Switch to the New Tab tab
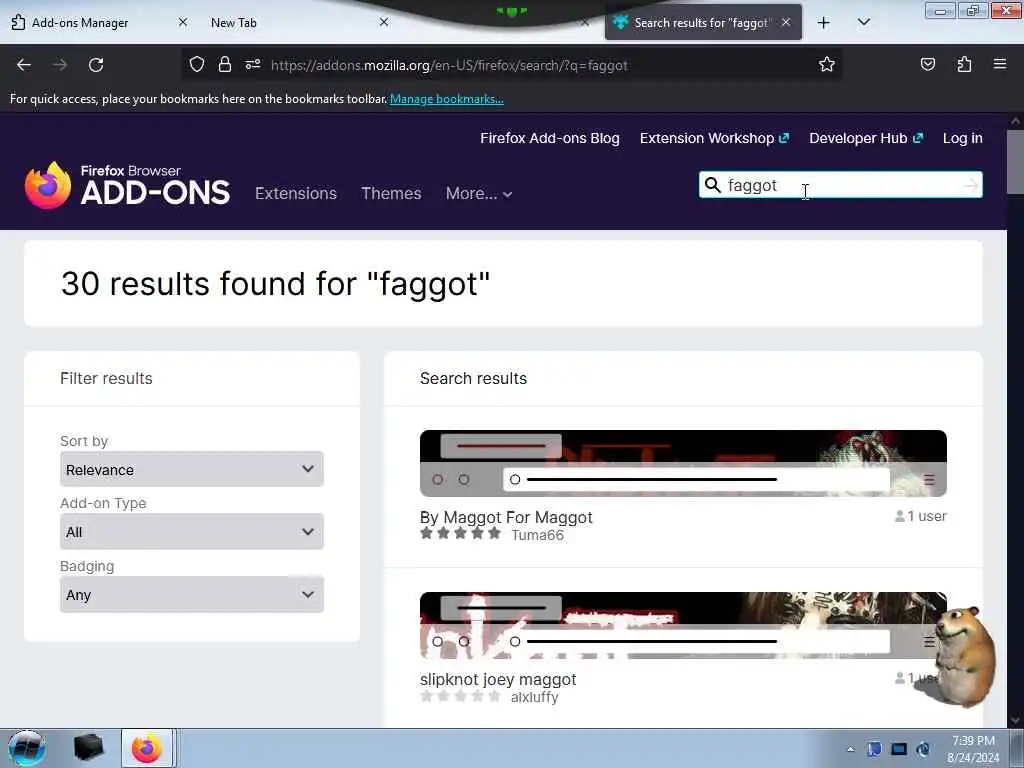Viewport: 1024px width, 768px height. tap(233, 23)
